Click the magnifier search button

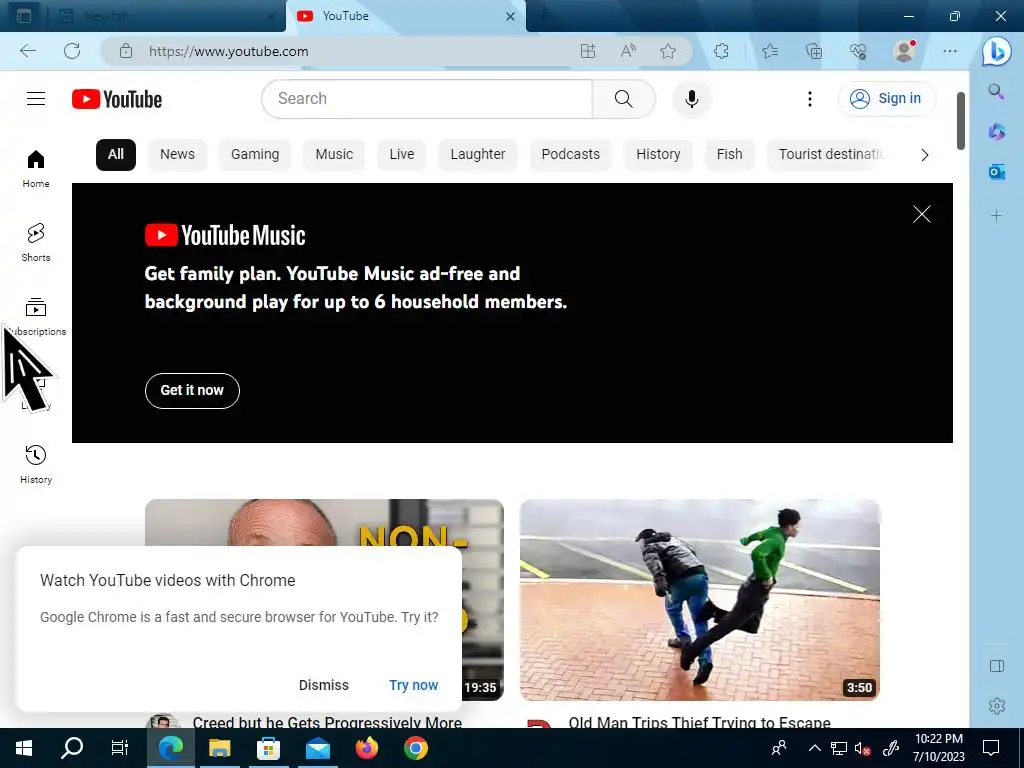624,99
